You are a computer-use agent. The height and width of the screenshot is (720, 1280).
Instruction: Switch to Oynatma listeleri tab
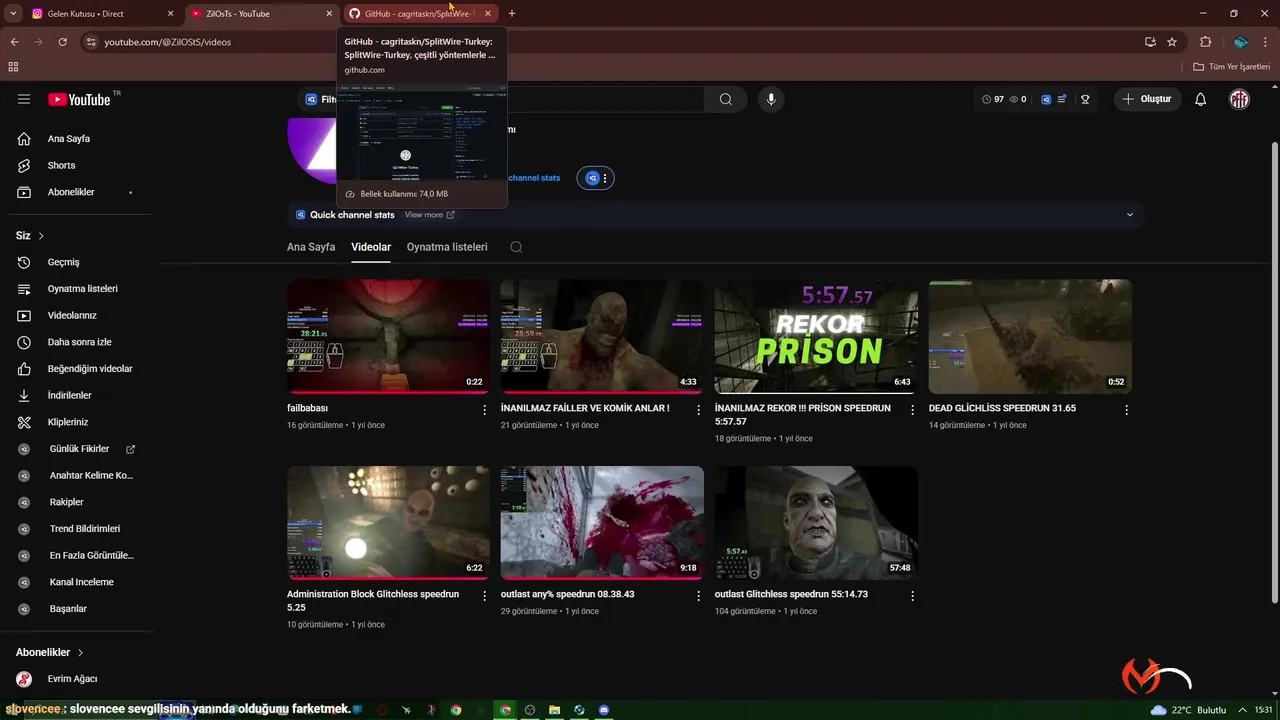(447, 247)
